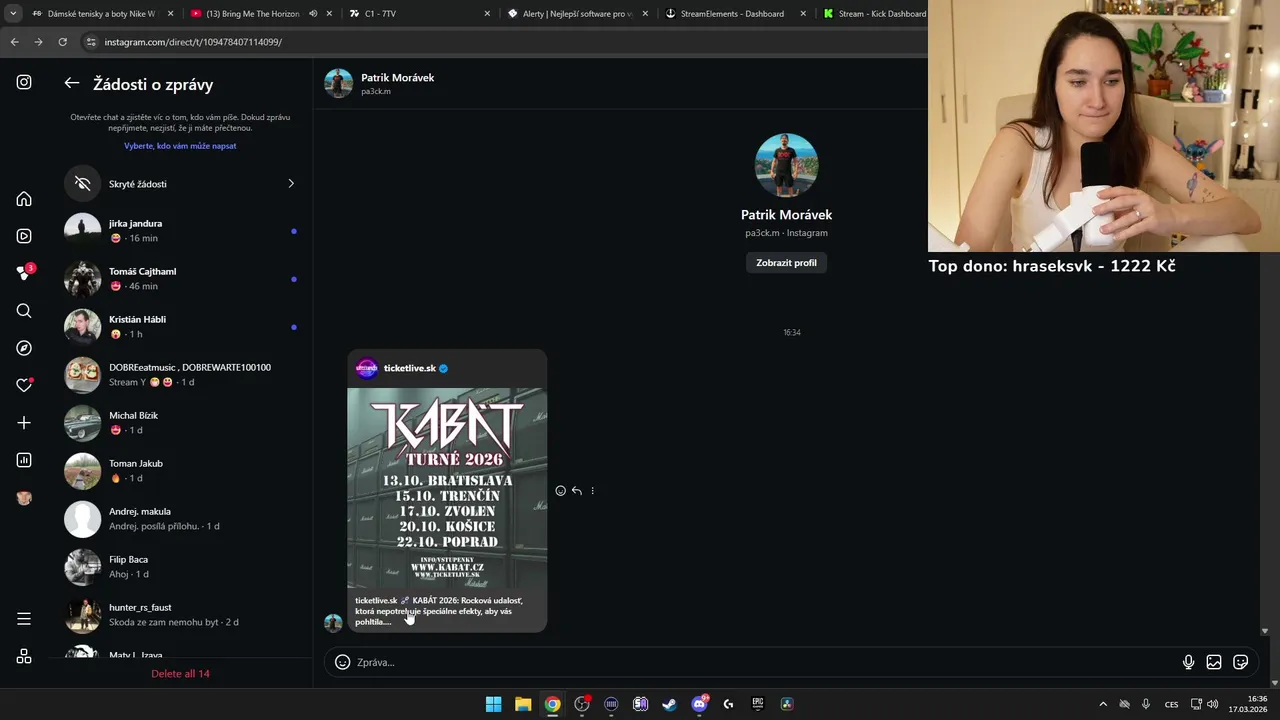
Task: Open the Reels icon in sidebar
Action: tap(24, 236)
